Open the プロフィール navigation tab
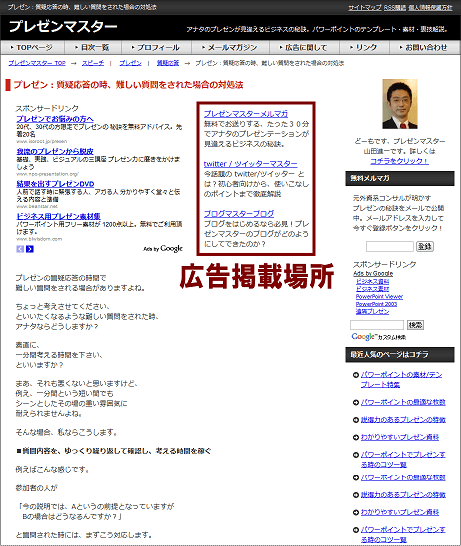Viewport: 461px width, 546px height. pos(156,47)
